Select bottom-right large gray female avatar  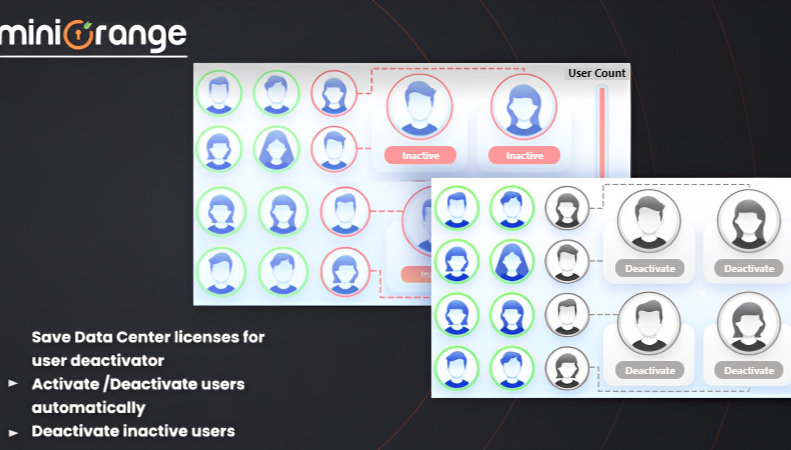pos(748,322)
